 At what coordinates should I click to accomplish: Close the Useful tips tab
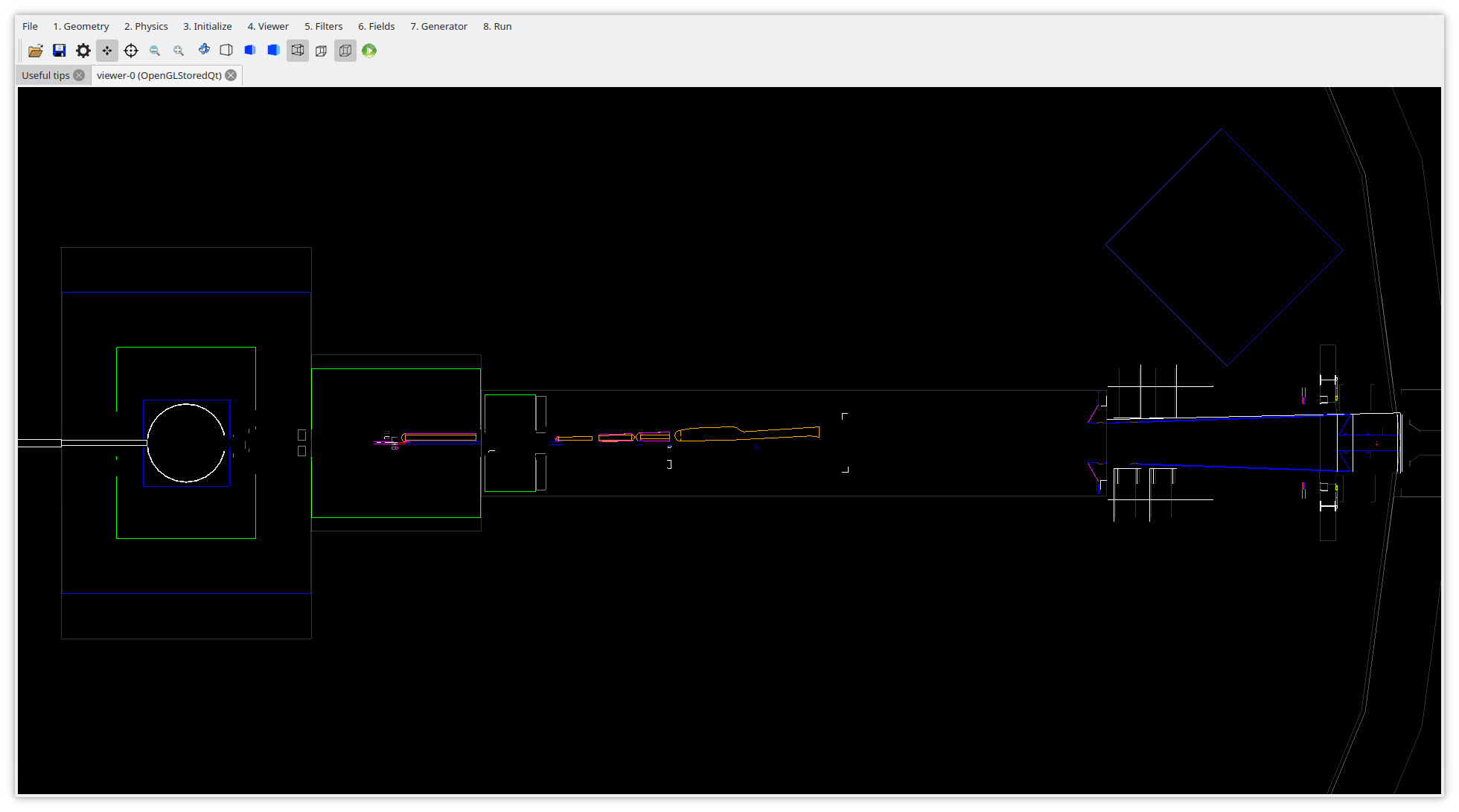pyautogui.click(x=77, y=74)
